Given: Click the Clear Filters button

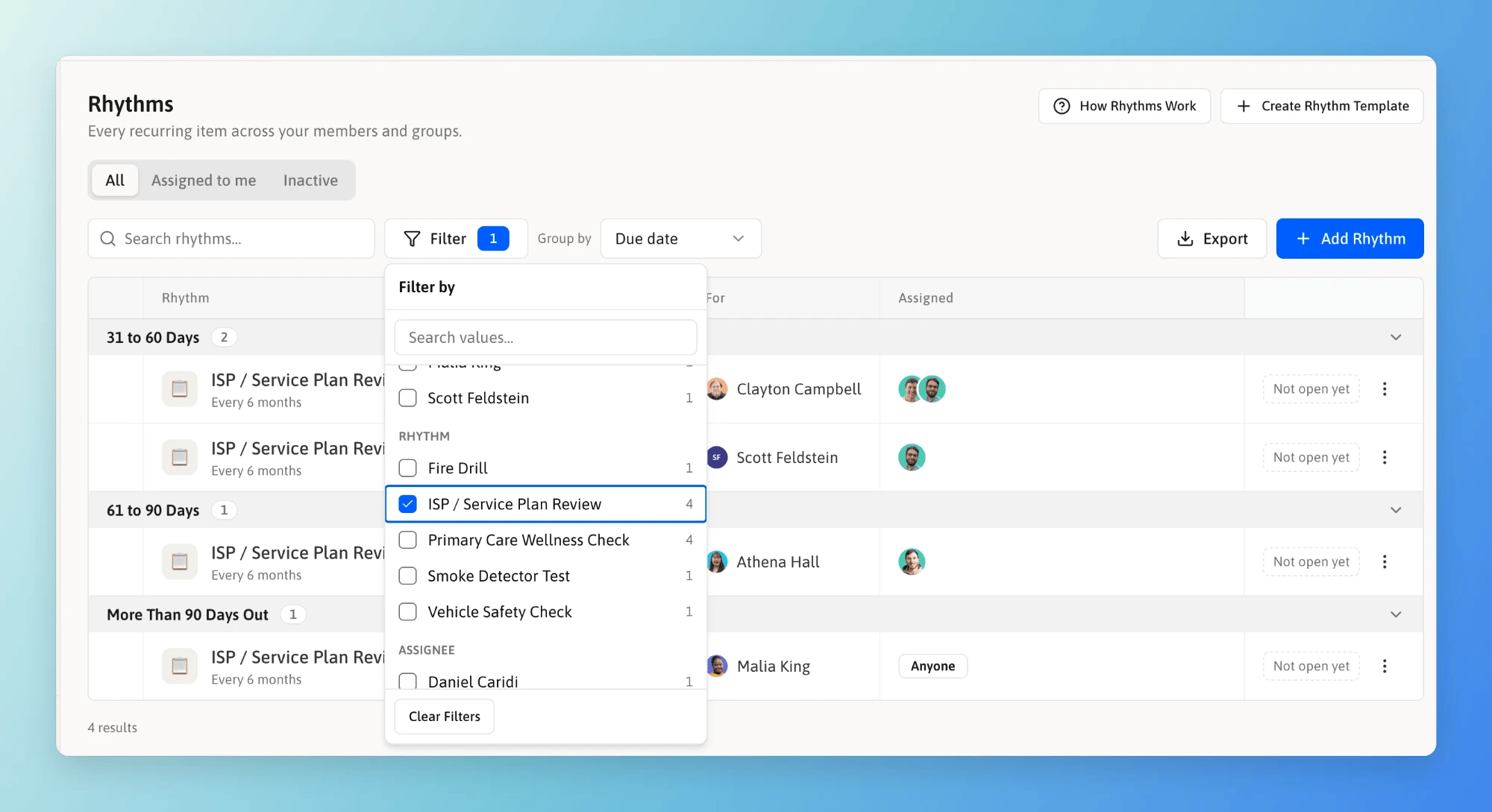Looking at the screenshot, I should (445, 717).
